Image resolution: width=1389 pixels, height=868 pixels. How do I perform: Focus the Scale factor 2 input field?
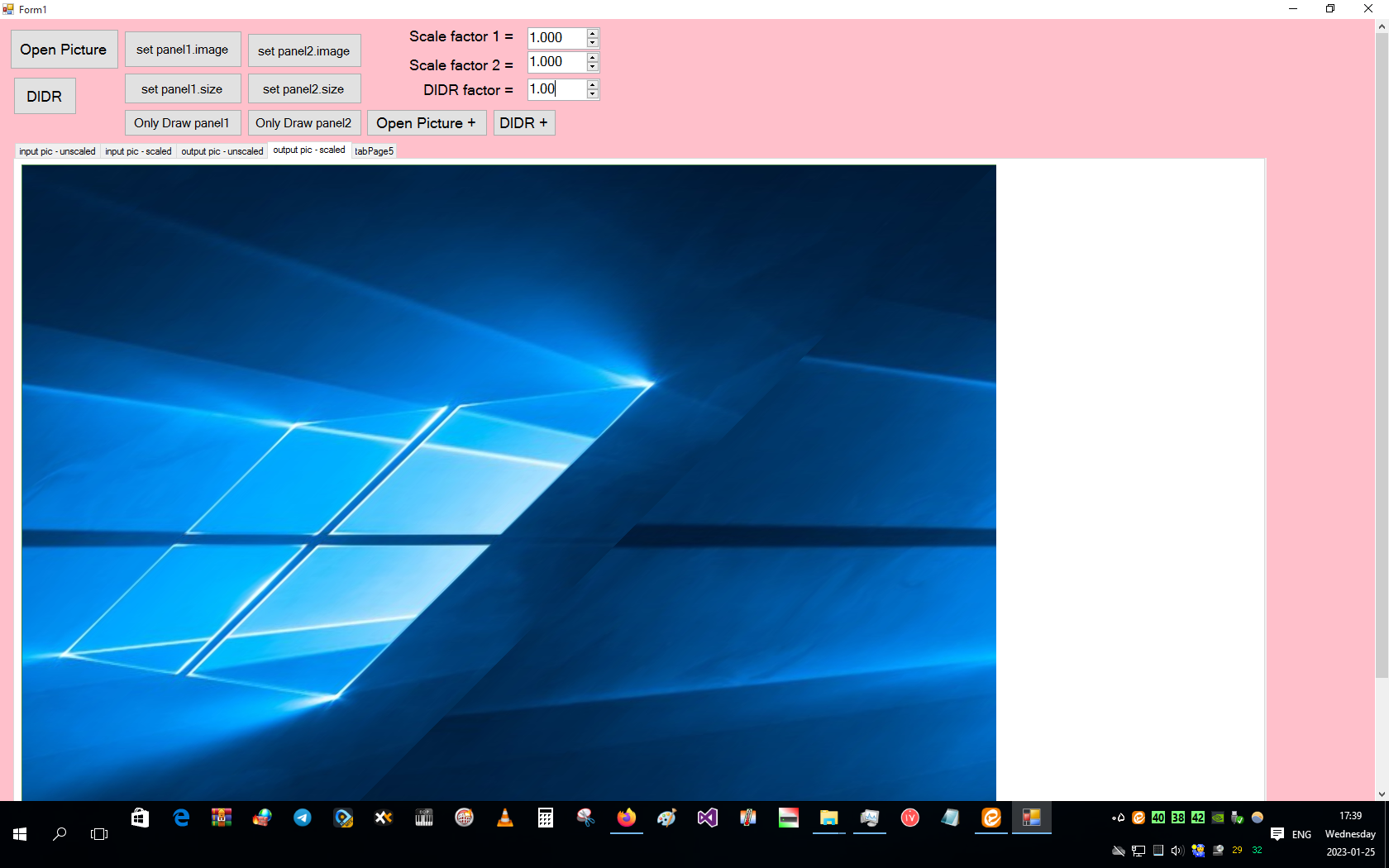pyautogui.click(x=557, y=62)
